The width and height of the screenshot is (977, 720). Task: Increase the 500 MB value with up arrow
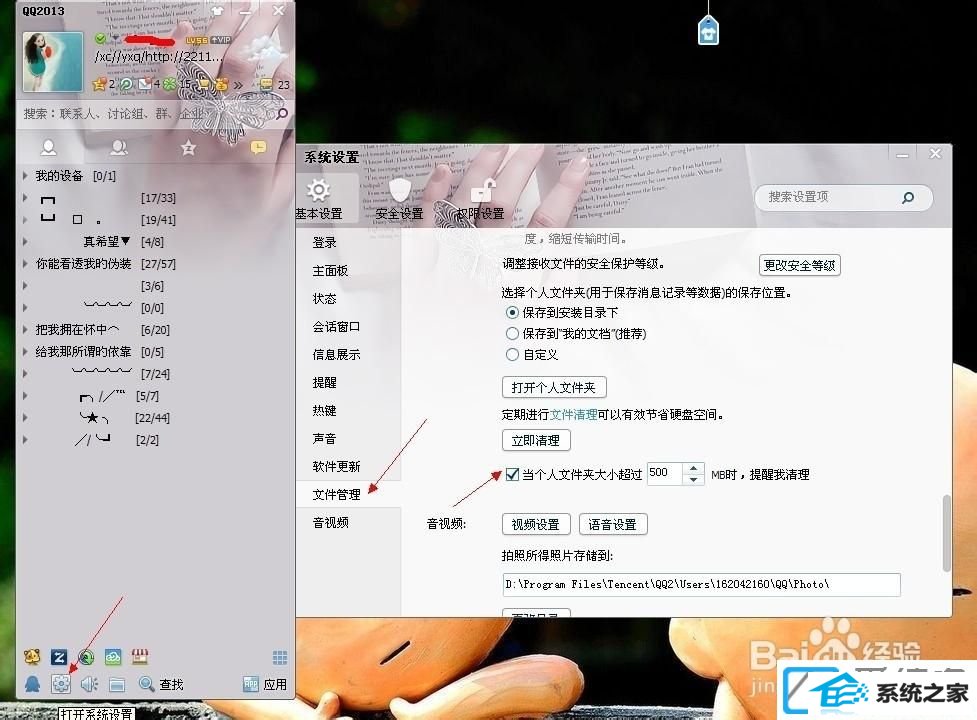pyautogui.click(x=693, y=468)
